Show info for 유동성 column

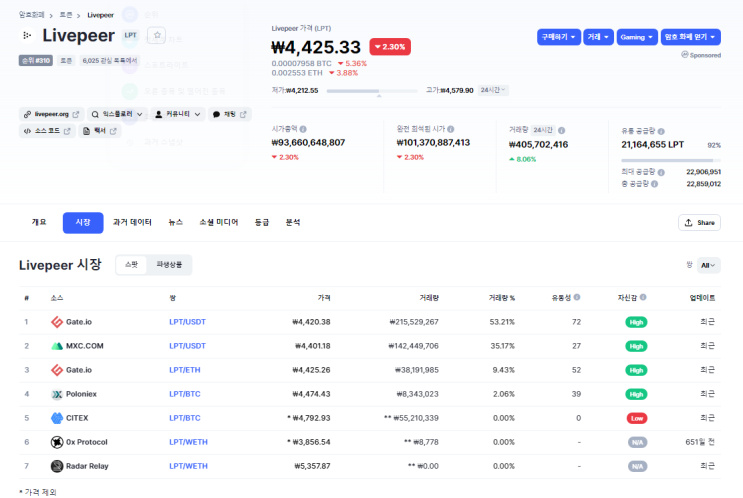pos(577,297)
